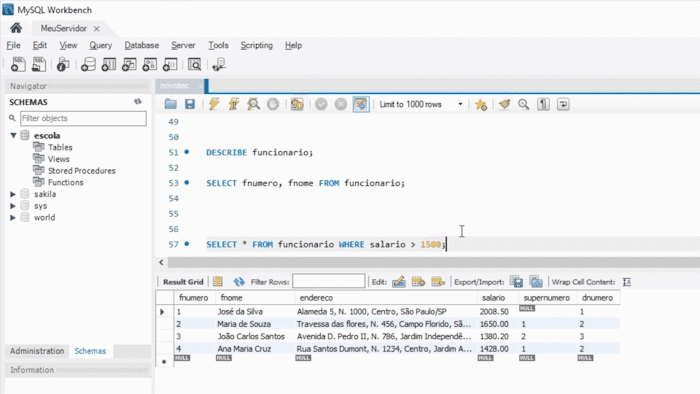Import records from an external file
Viewport: 700px width, 394px height.
tap(536, 282)
